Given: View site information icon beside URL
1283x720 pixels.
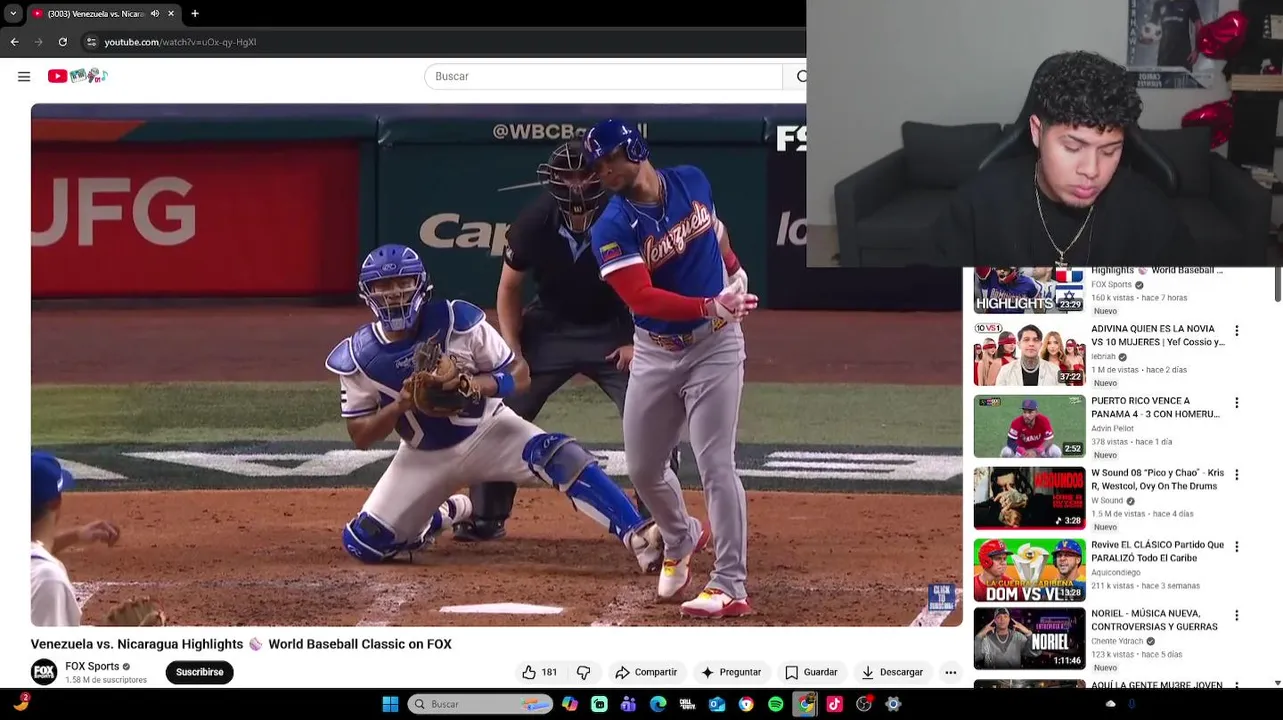Looking at the screenshot, I should click(91, 42).
